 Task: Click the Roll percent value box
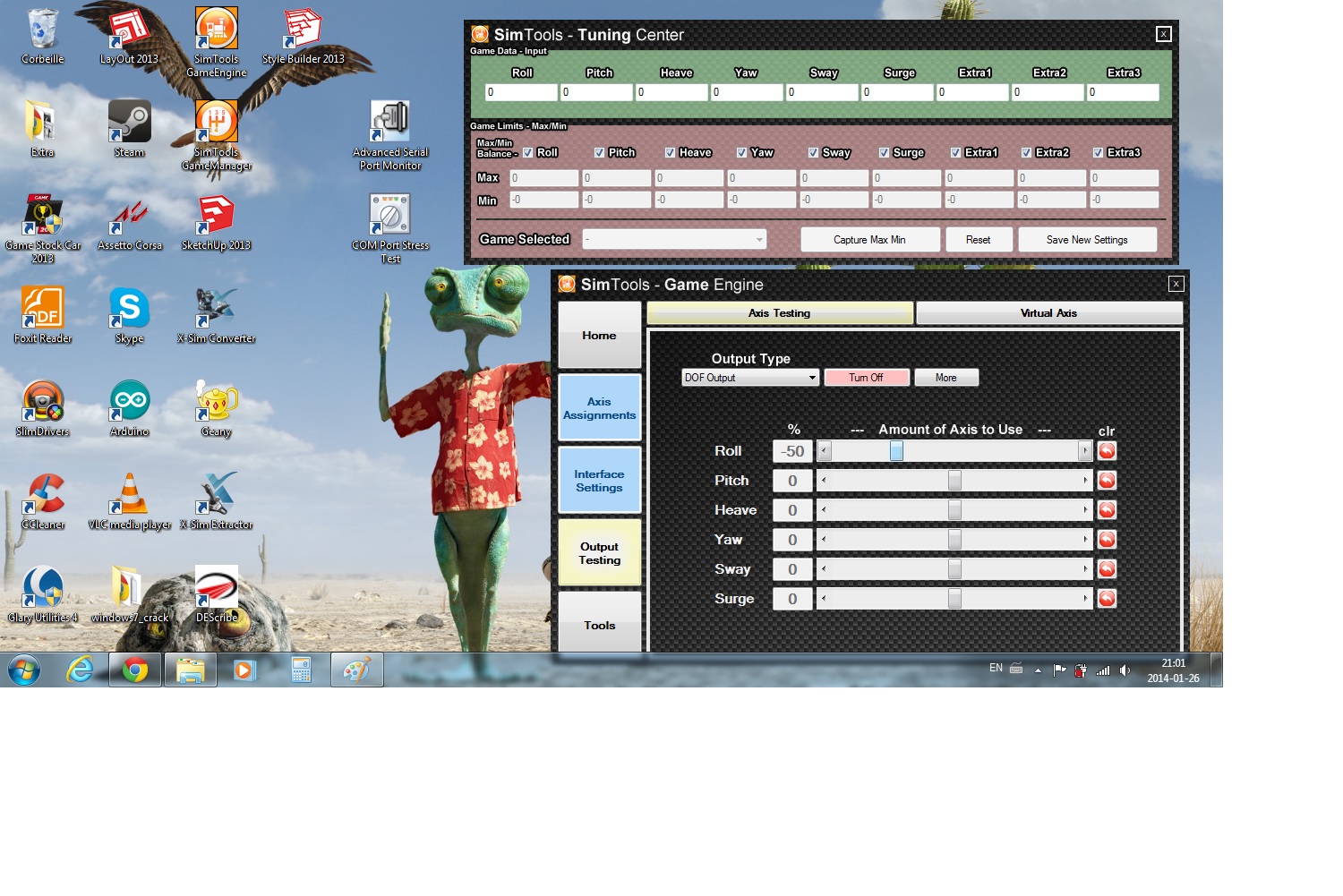click(x=792, y=451)
